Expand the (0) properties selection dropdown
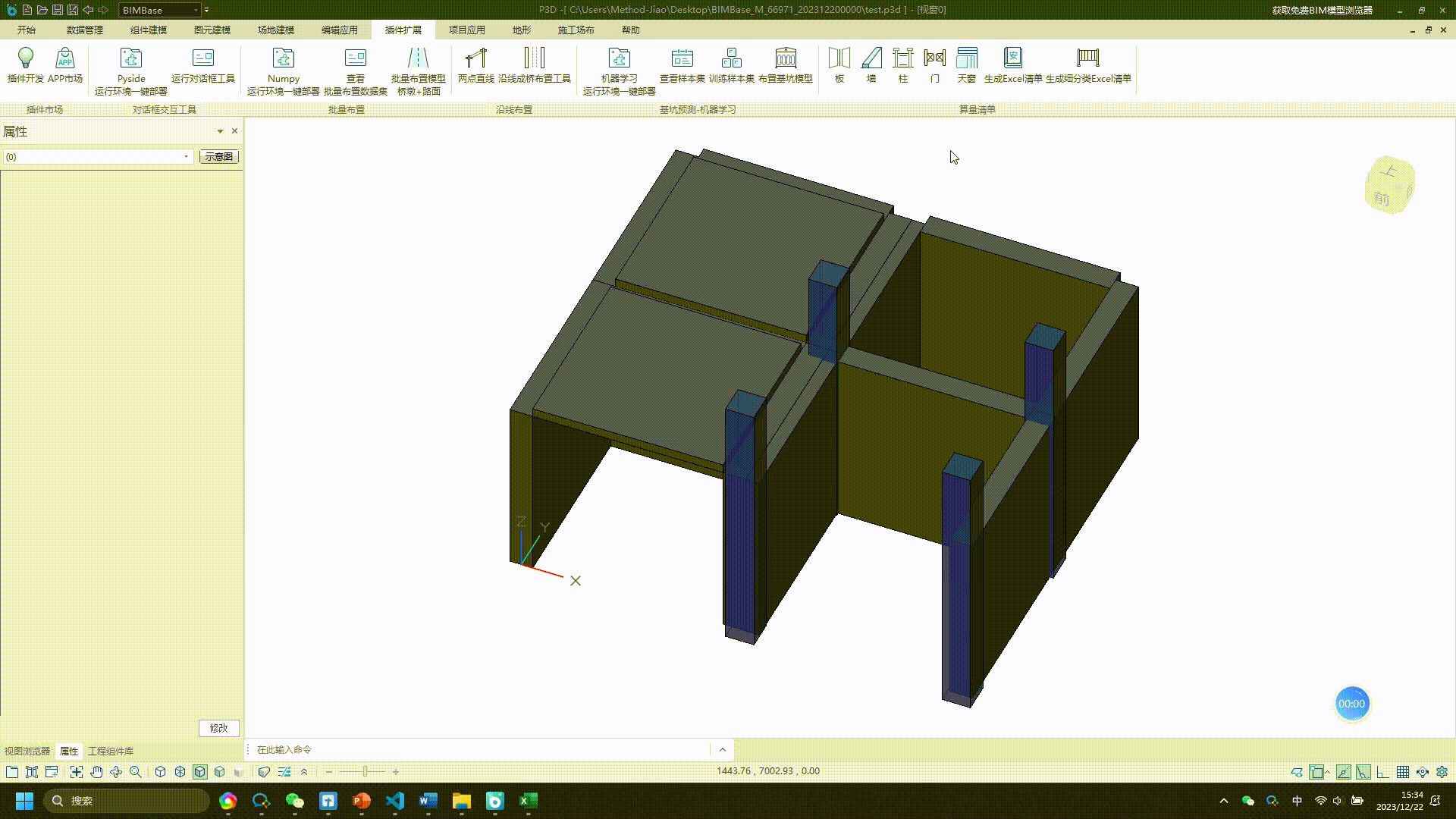Image resolution: width=1456 pixels, height=819 pixels. 186,157
